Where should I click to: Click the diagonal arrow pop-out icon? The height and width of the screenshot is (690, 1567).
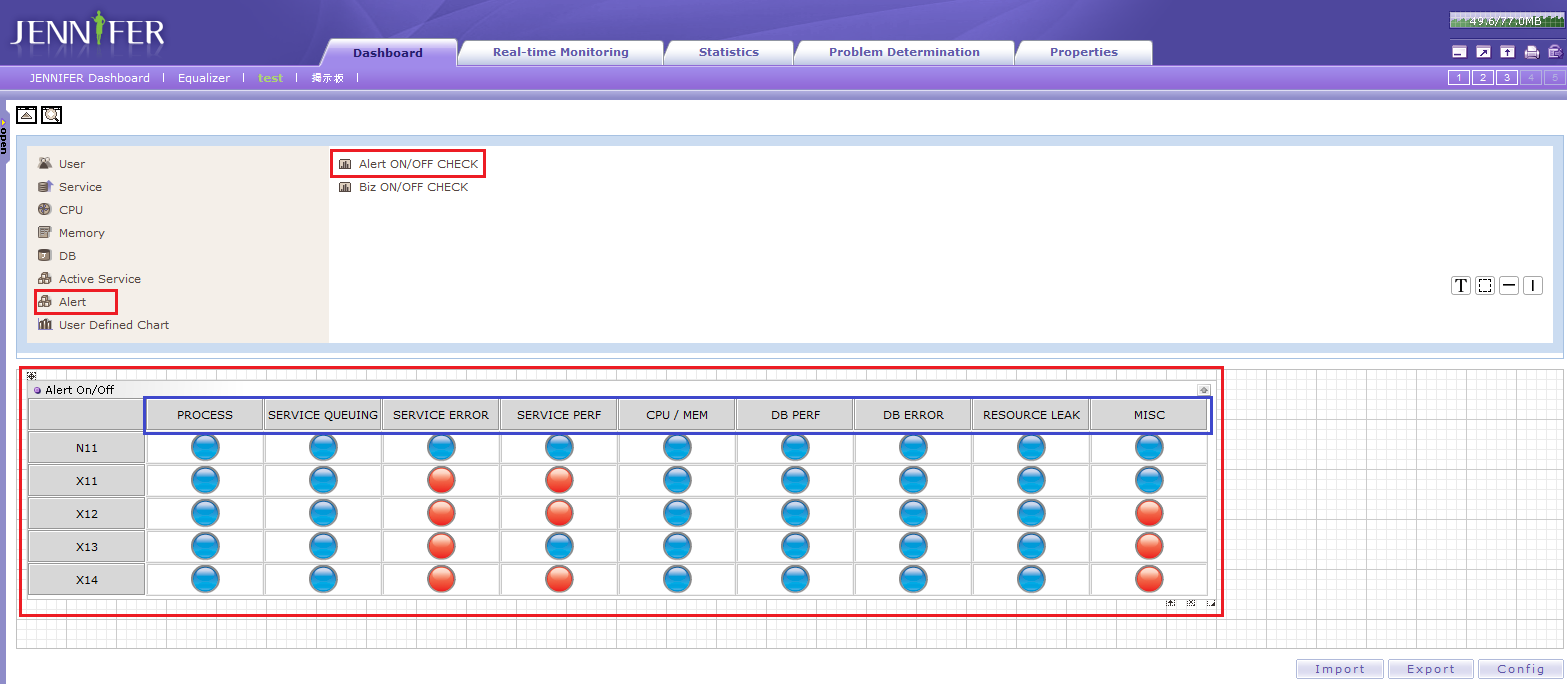tap(1483, 52)
